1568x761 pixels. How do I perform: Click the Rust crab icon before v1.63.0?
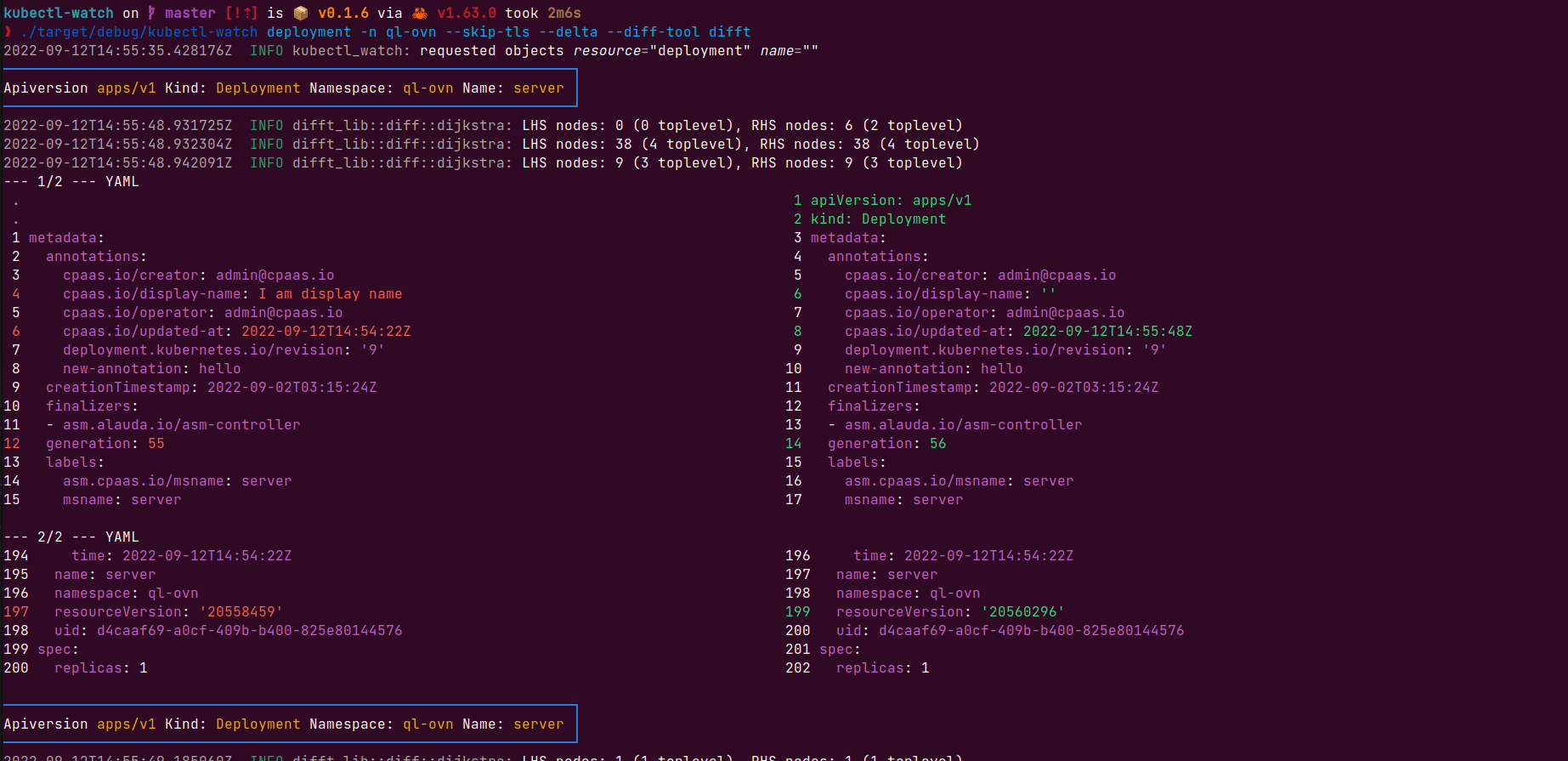420,13
